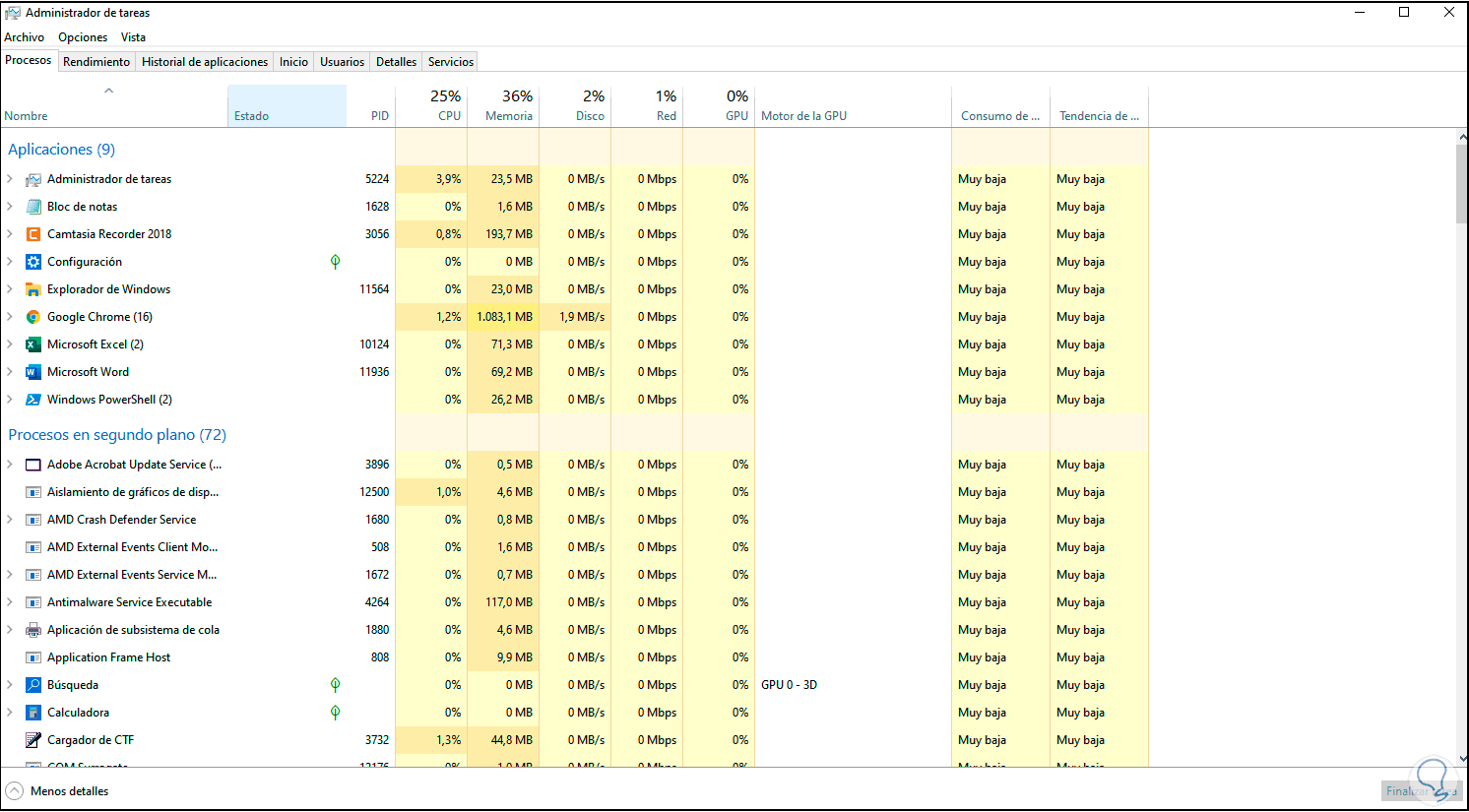The width and height of the screenshot is (1469, 812).
Task: Click the Google Chrome icon
Action: [33, 317]
